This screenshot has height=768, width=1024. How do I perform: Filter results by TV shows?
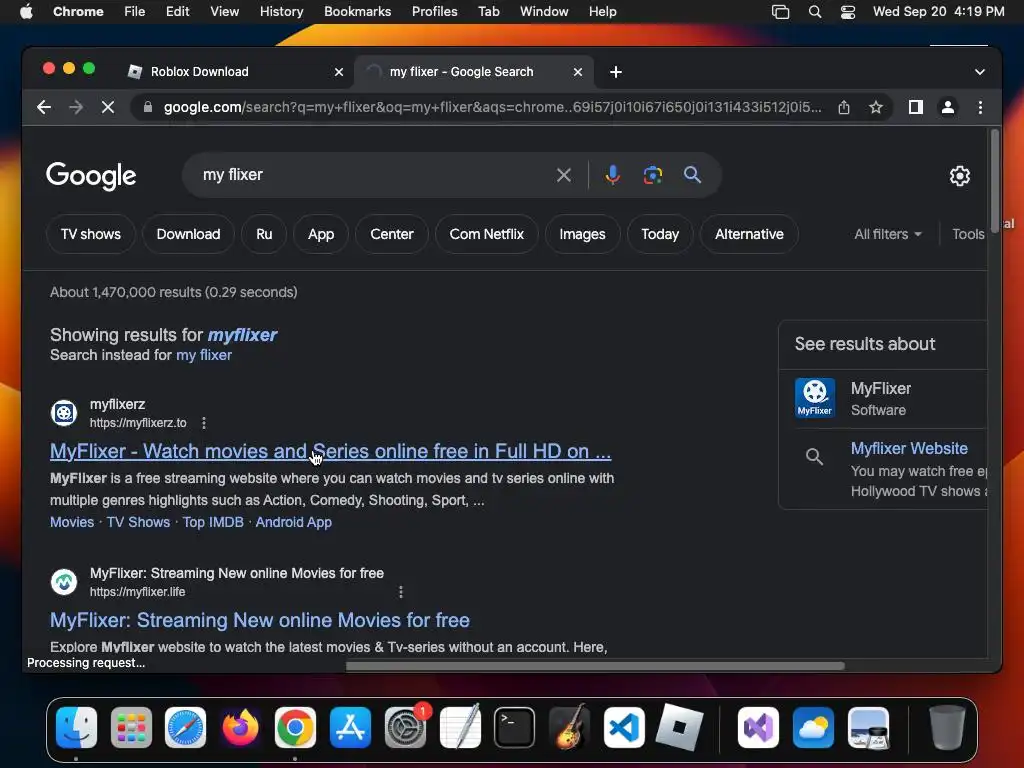point(91,234)
